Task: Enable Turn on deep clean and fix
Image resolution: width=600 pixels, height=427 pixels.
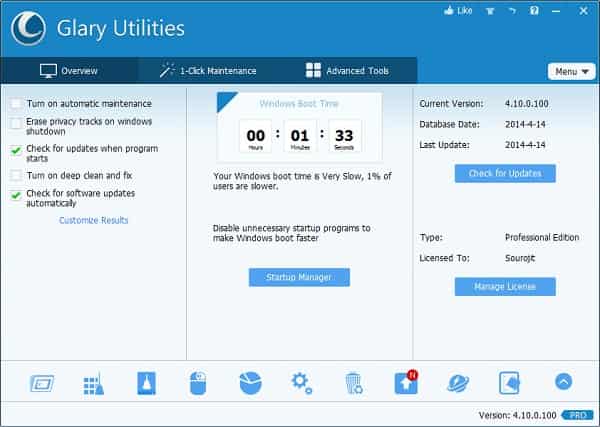Action: 16,176
